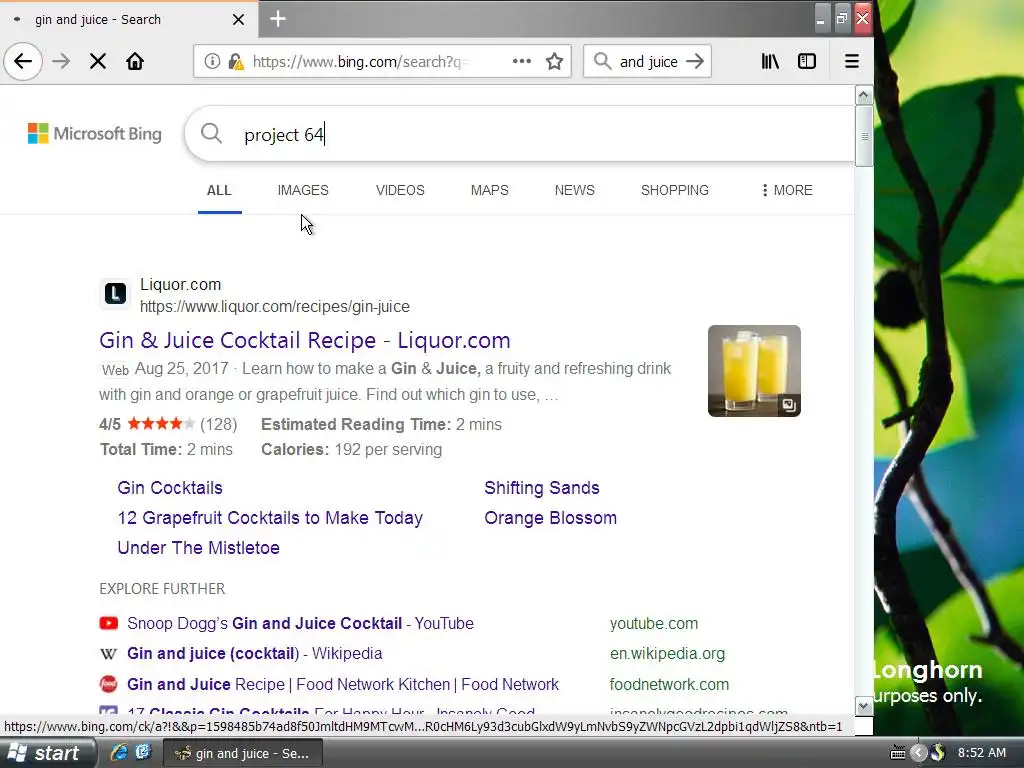Open the Gin Cocktails sublink
The width and height of the screenshot is (1024, 768).
170,488
